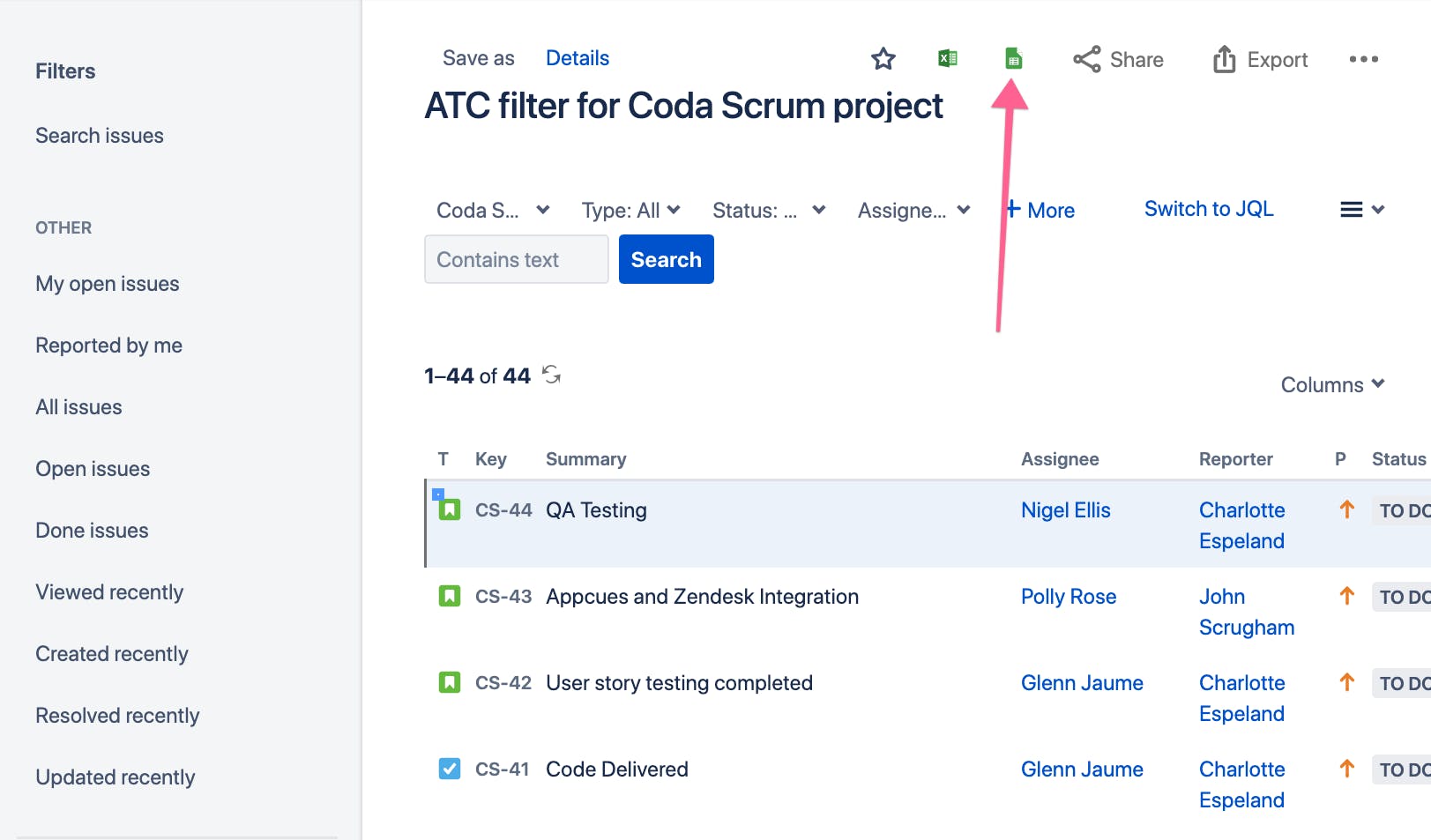1431x840 pixels.
Task: Refresh the search results
Action: point(552,375)
